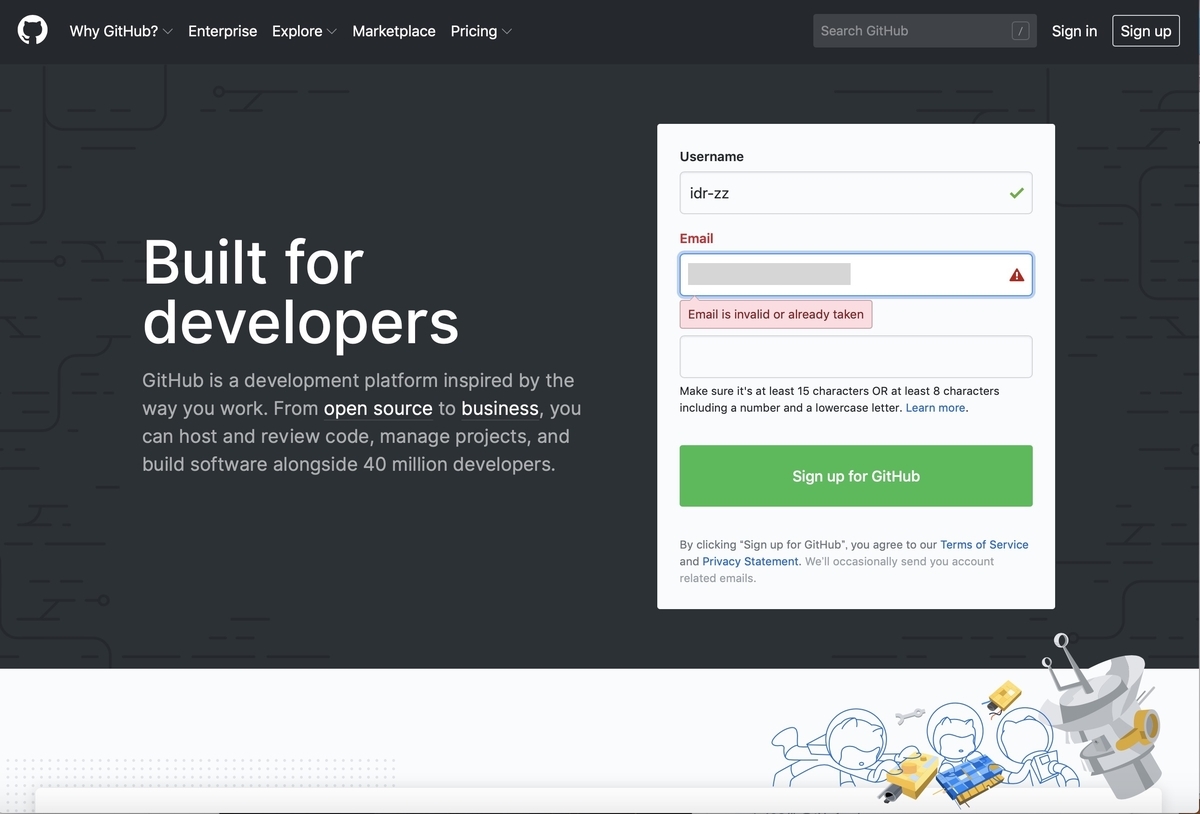This screenshot has width=1200, height=814.
Task: Open the Privacy Statement link
Action: tap(750, 562)
